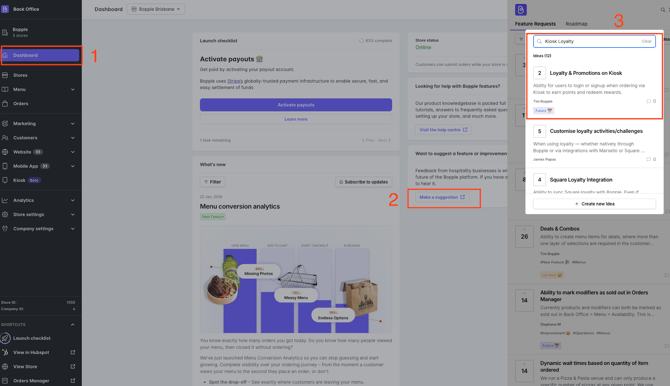Expand the Website sidebar section
The width and height of the screenshot is (670, 386).
(73, 152)
